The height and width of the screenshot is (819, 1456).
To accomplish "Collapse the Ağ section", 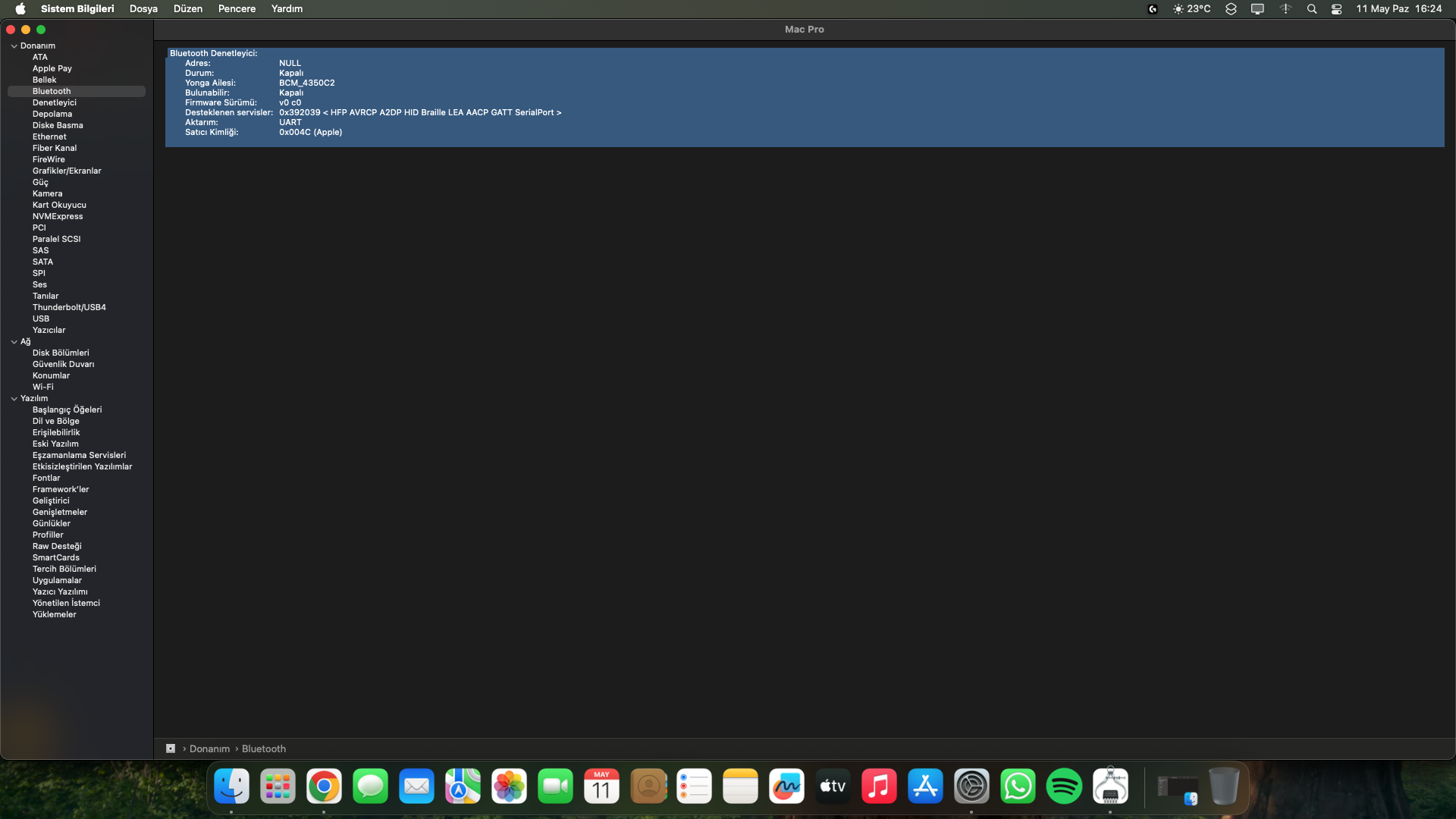I will [x=14, y=342].
